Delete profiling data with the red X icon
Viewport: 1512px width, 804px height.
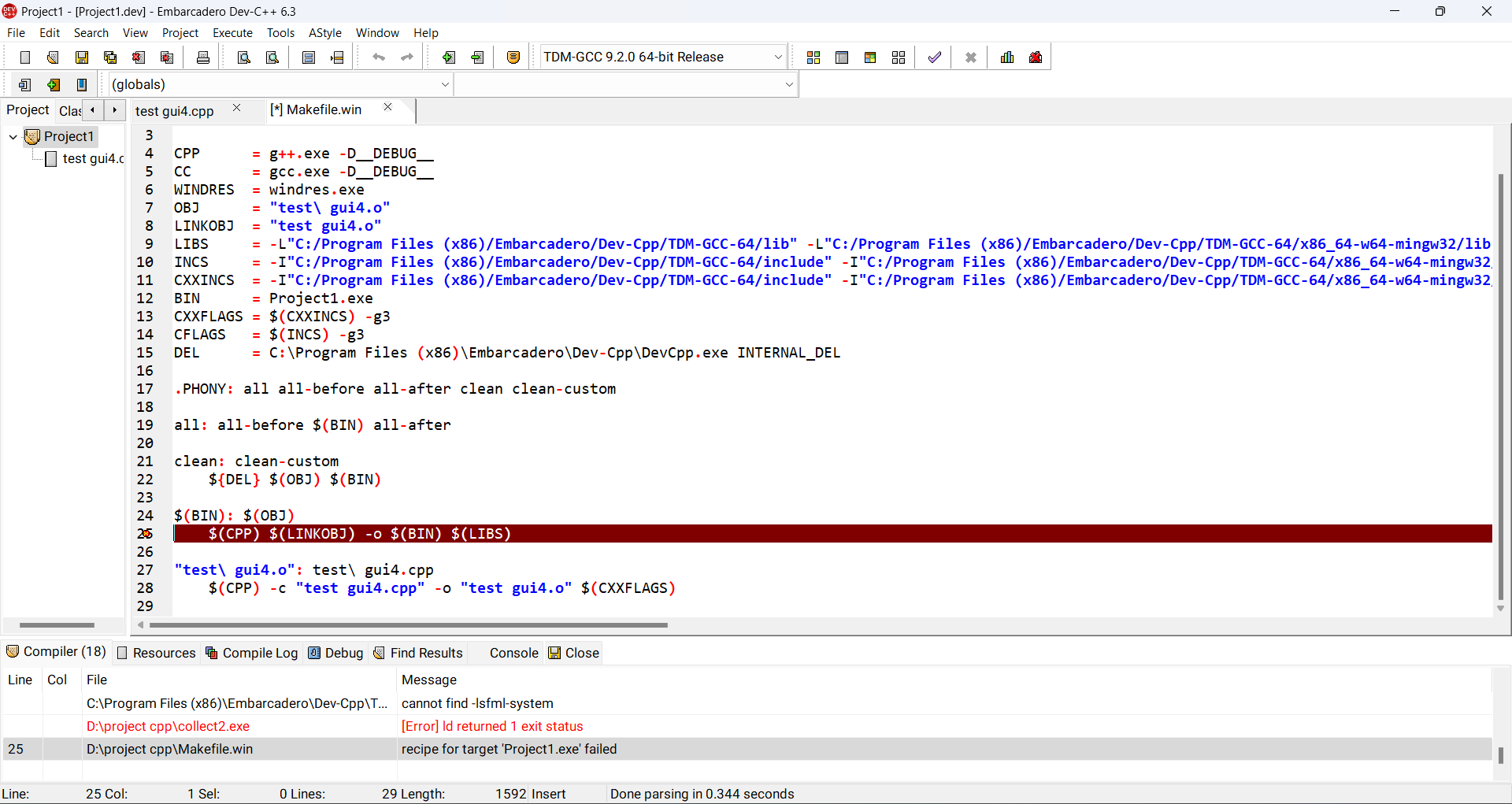tap(1035, 57)
